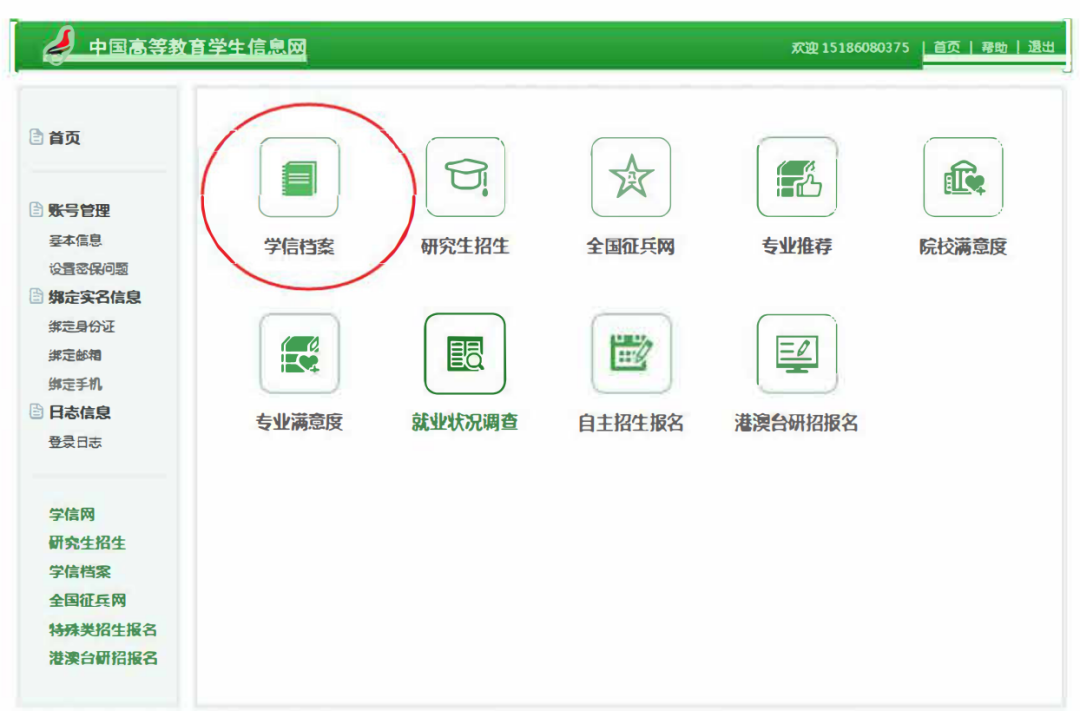This screenshot has height=711, width=1080.
Task: Open the 港澳台研招报名 monitor icon
Action: coord(797,353)
